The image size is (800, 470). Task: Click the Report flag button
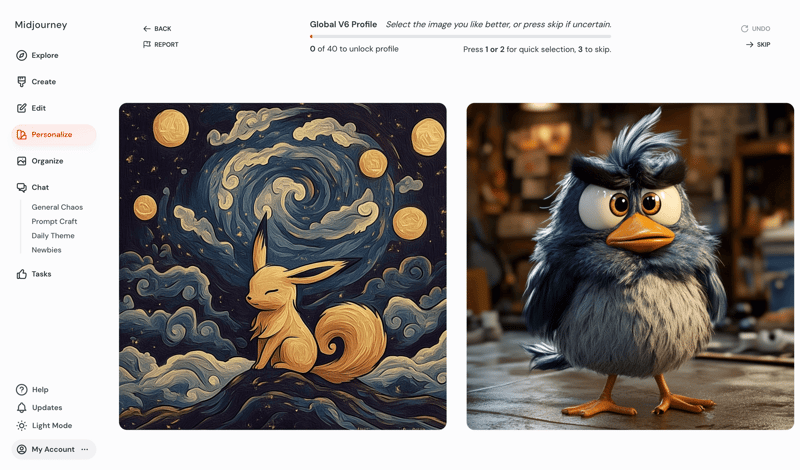pyautogui.click(x=161, y=44)
